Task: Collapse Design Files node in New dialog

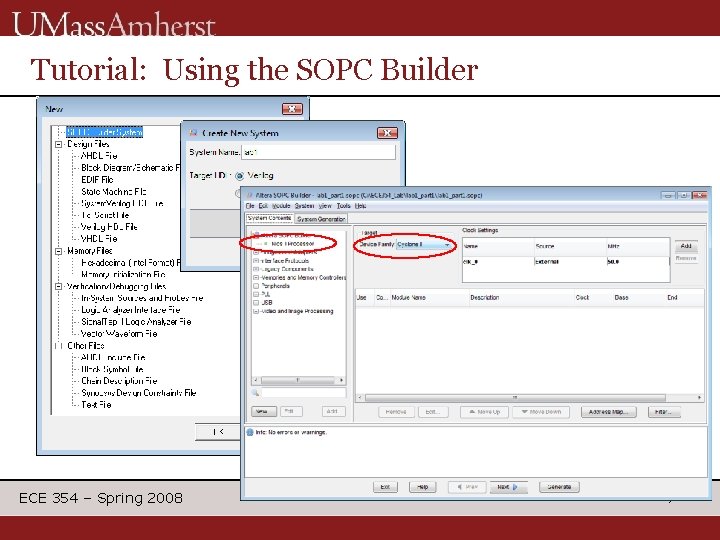Action: [58, 144]
